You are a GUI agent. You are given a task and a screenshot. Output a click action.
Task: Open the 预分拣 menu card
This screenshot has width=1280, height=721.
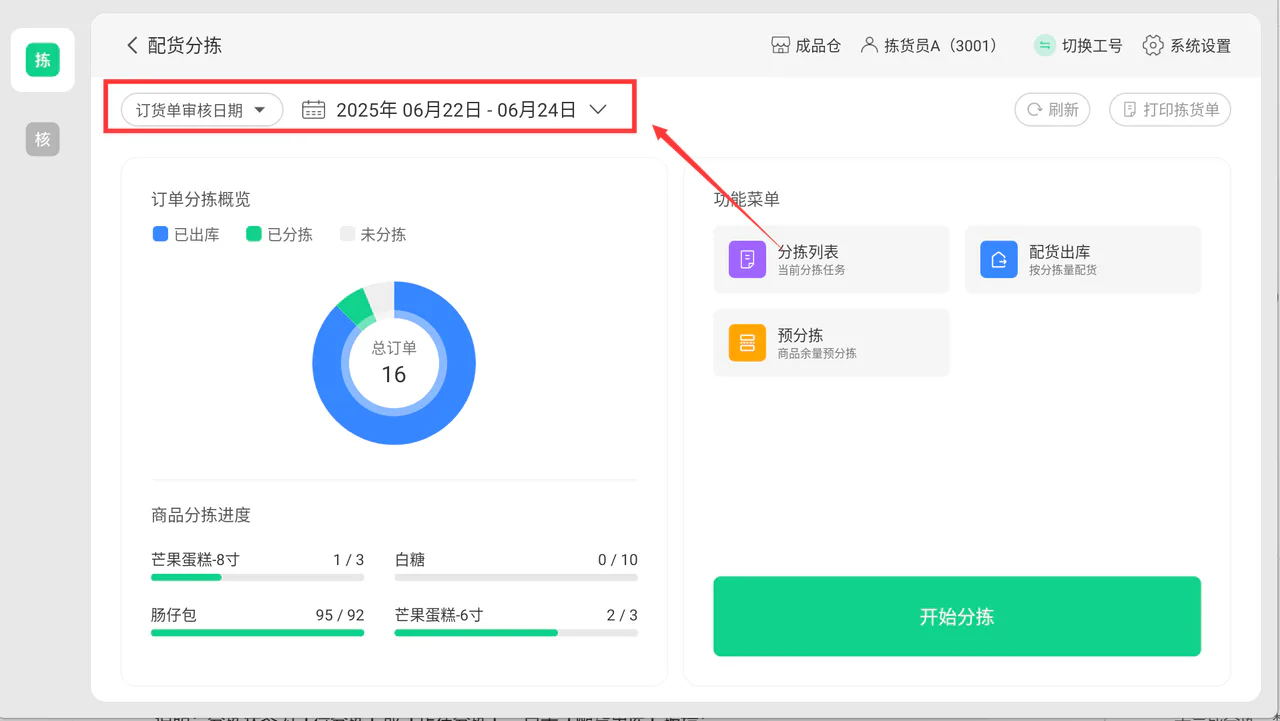click(x=831, y=343)
